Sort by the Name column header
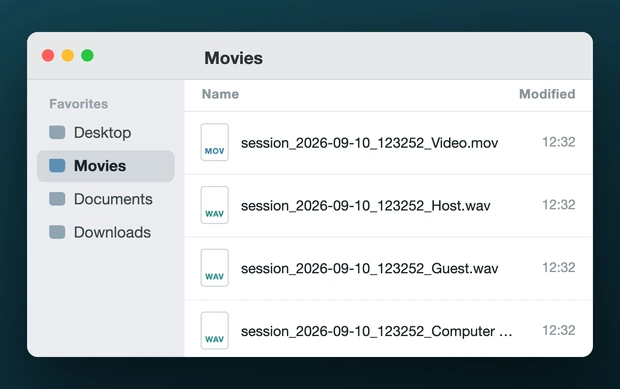The width and height of the screenshot is (620, 389). (x=220, y=94)
